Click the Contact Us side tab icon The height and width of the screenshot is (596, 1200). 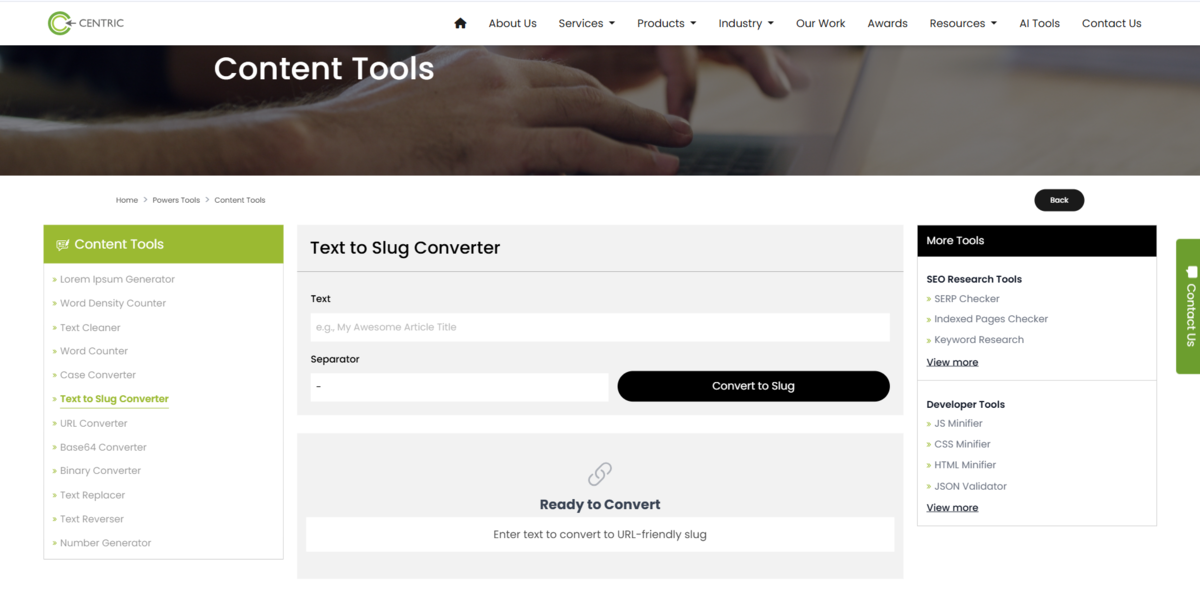pyautogui.click(x=1191, y=272)
